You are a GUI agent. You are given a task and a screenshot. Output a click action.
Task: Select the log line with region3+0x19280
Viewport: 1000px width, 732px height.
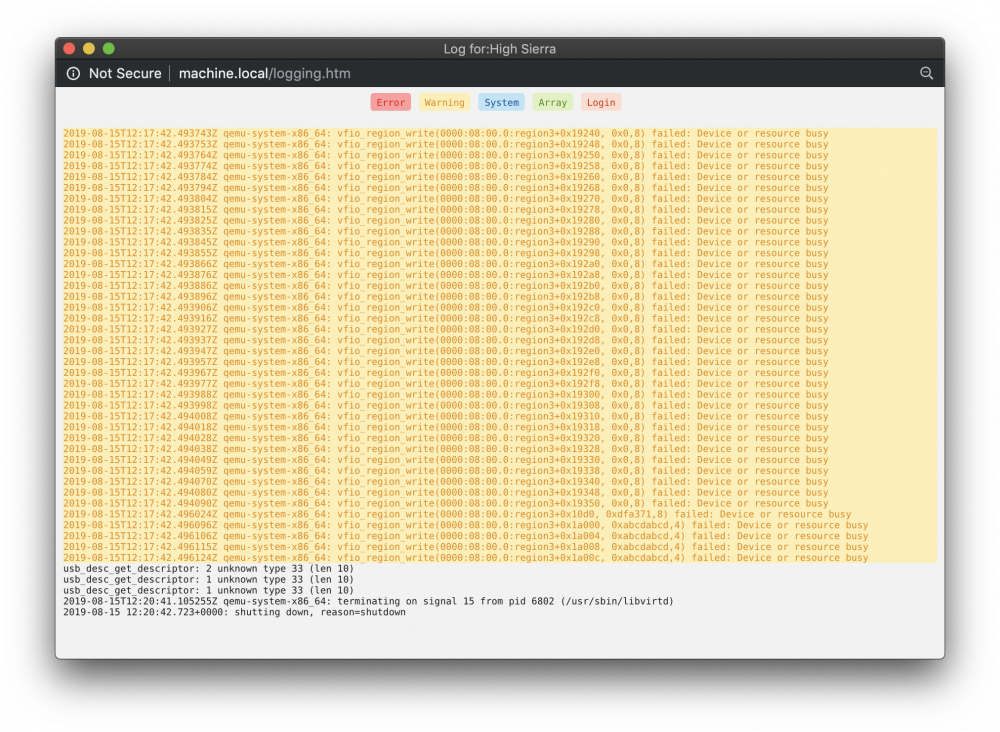pyautogui.click(x=446, y=220)
